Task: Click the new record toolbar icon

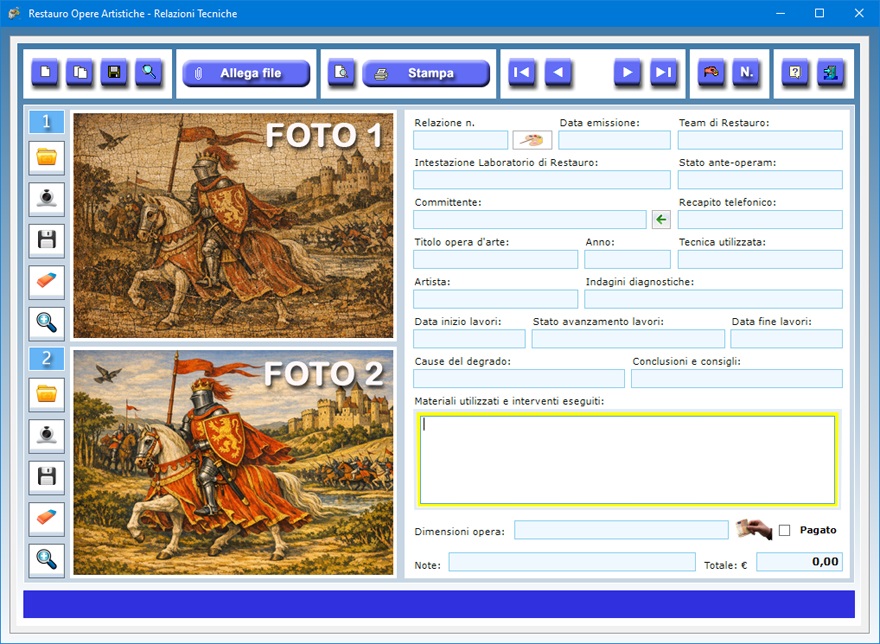Action: click(45, 72)
